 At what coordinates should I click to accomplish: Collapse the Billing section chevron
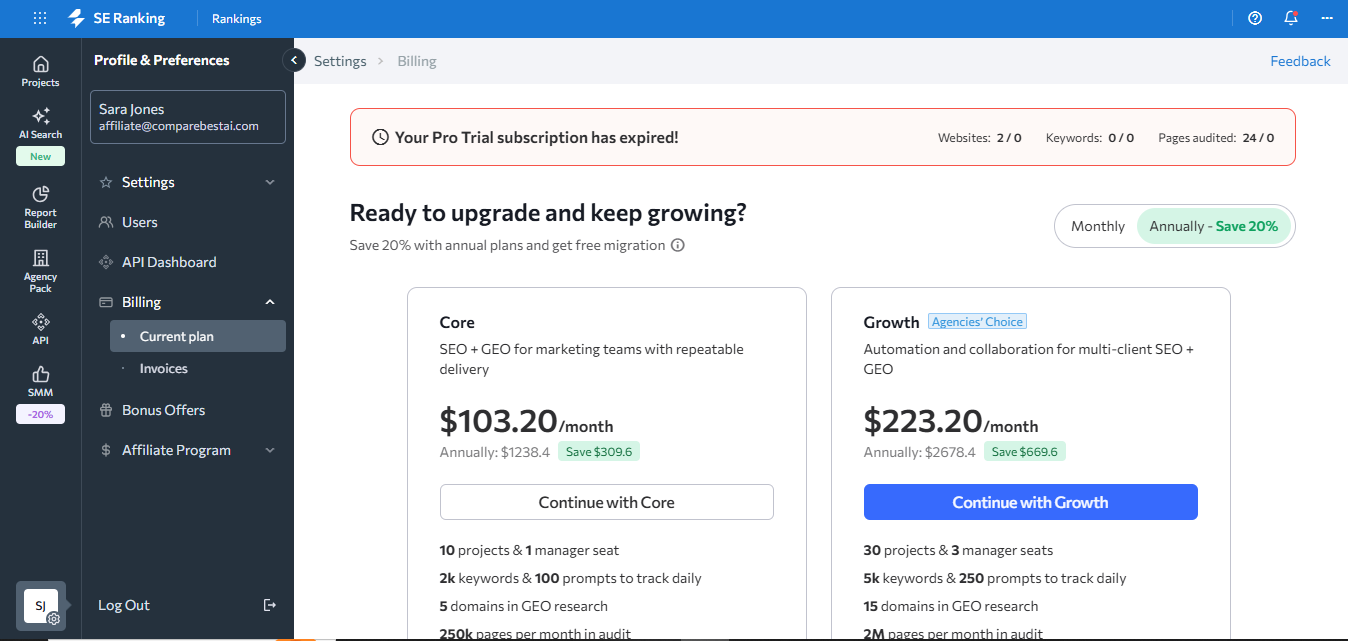point(270,302)
